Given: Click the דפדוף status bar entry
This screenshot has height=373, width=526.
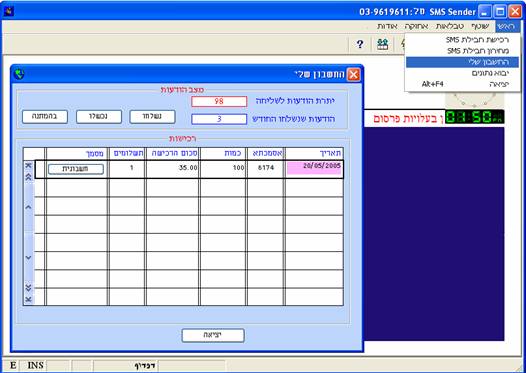Looking at the screenshot, I should point(145,366).
